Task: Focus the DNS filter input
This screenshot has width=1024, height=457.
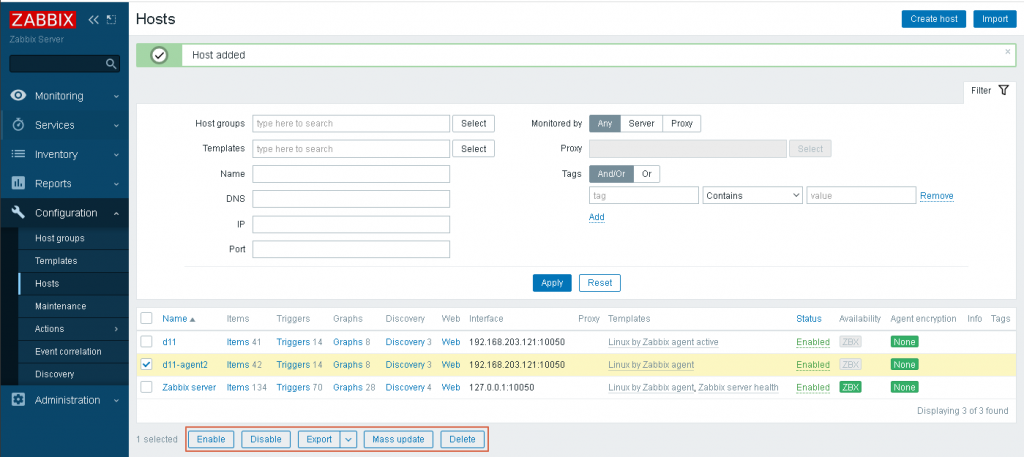Action: click(x=351, y=199)
